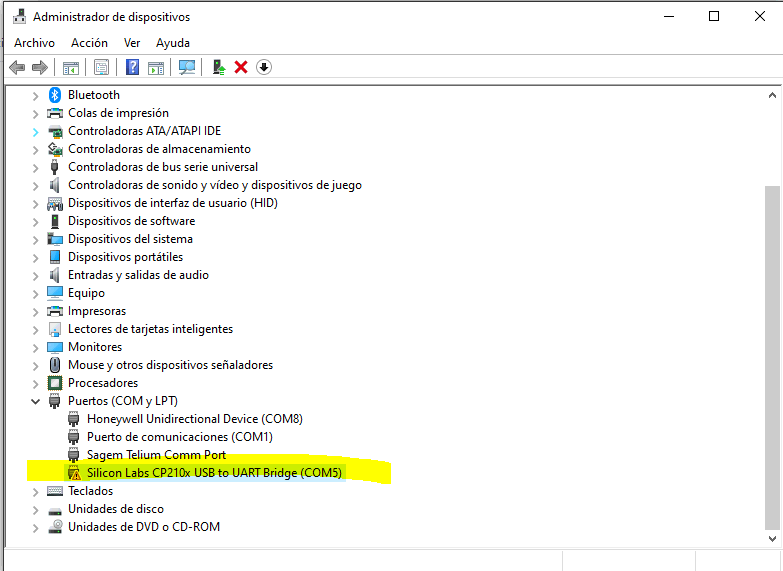
Task: Select Honeywell Unidirectional Device (COM8)
Action: tap(194, 419)
